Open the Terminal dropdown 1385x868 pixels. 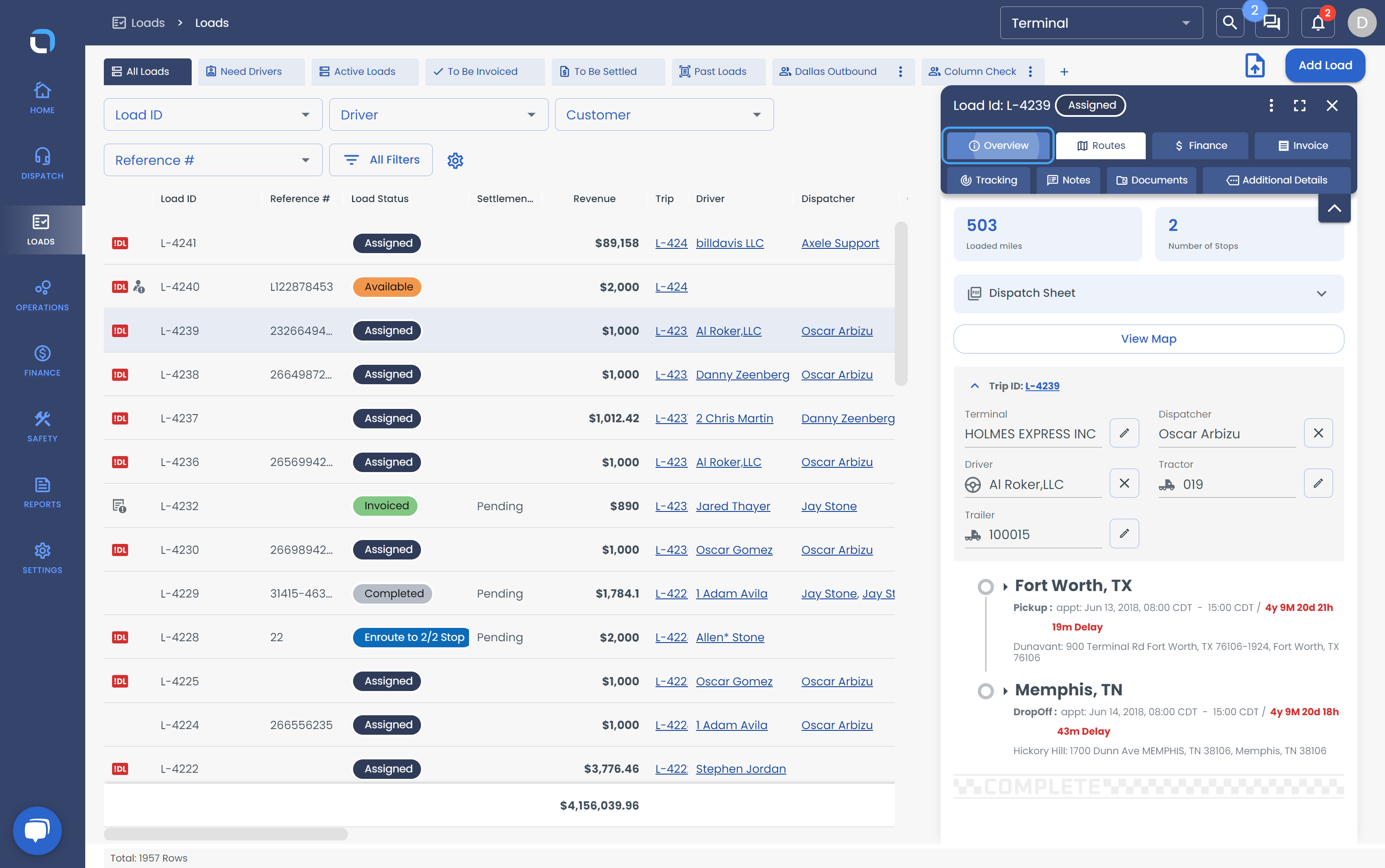click(1101, 23)
